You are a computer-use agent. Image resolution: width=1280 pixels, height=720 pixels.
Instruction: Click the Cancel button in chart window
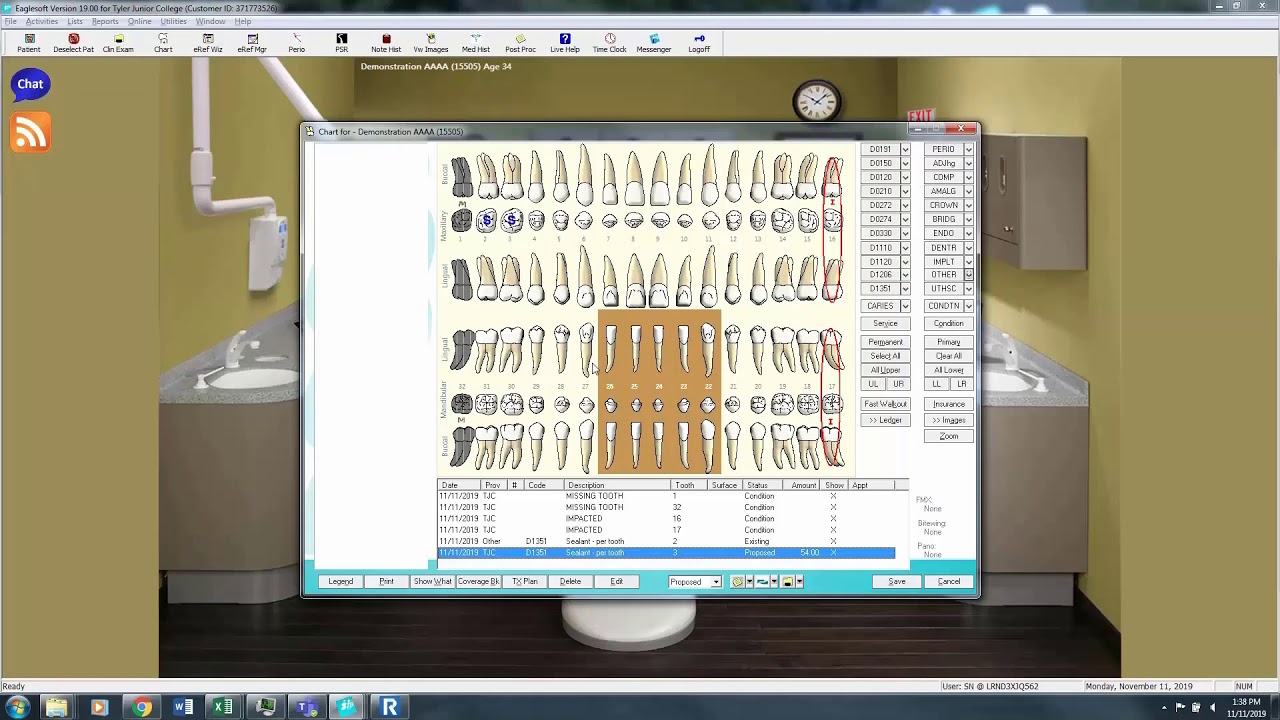949,582
